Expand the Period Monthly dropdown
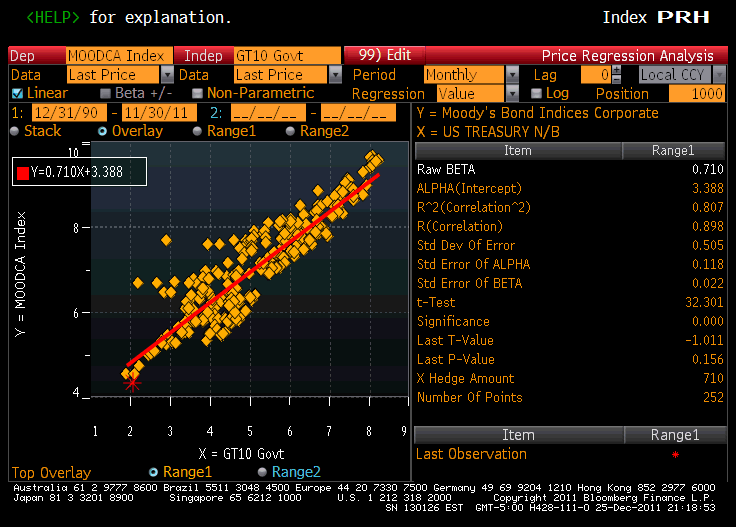736x527 pixels. click(x=513, y=75)
